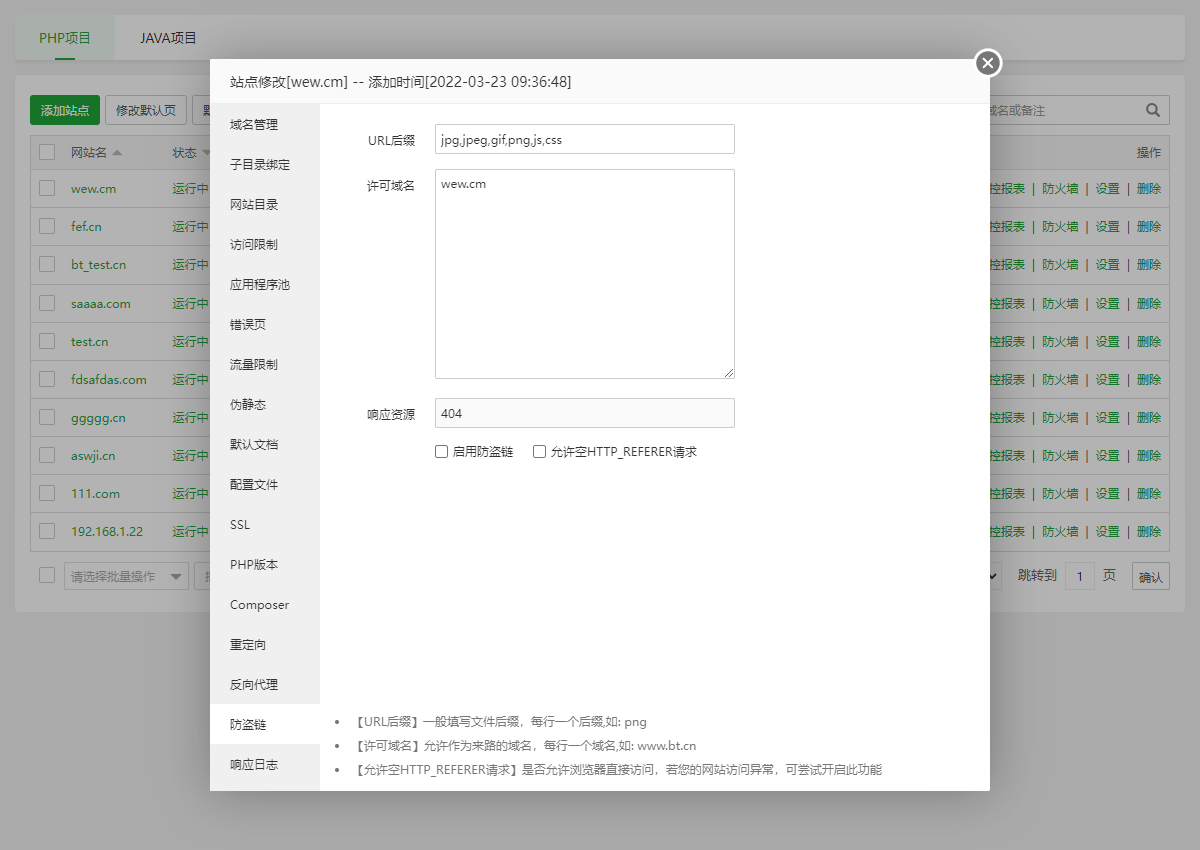The width and height of the screenshot is (1200, 850).
Task: Check the 允许空HTTP_REFERER请求 checkbox
Action: point(539,451)
